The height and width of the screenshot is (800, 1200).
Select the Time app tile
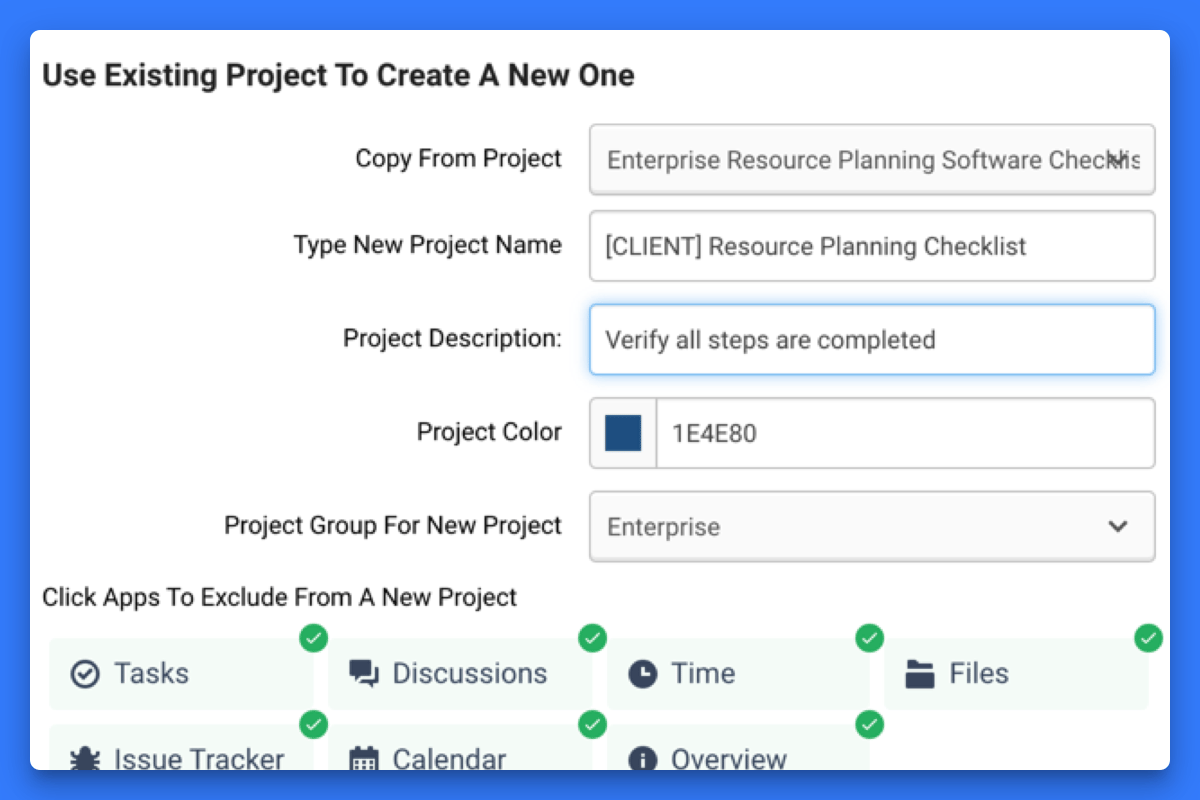(x=739, y=673)
